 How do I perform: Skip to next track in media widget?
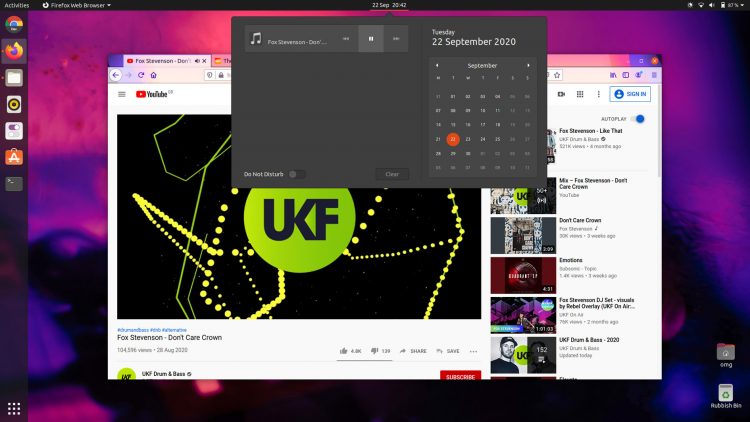(x=396, y=39)
